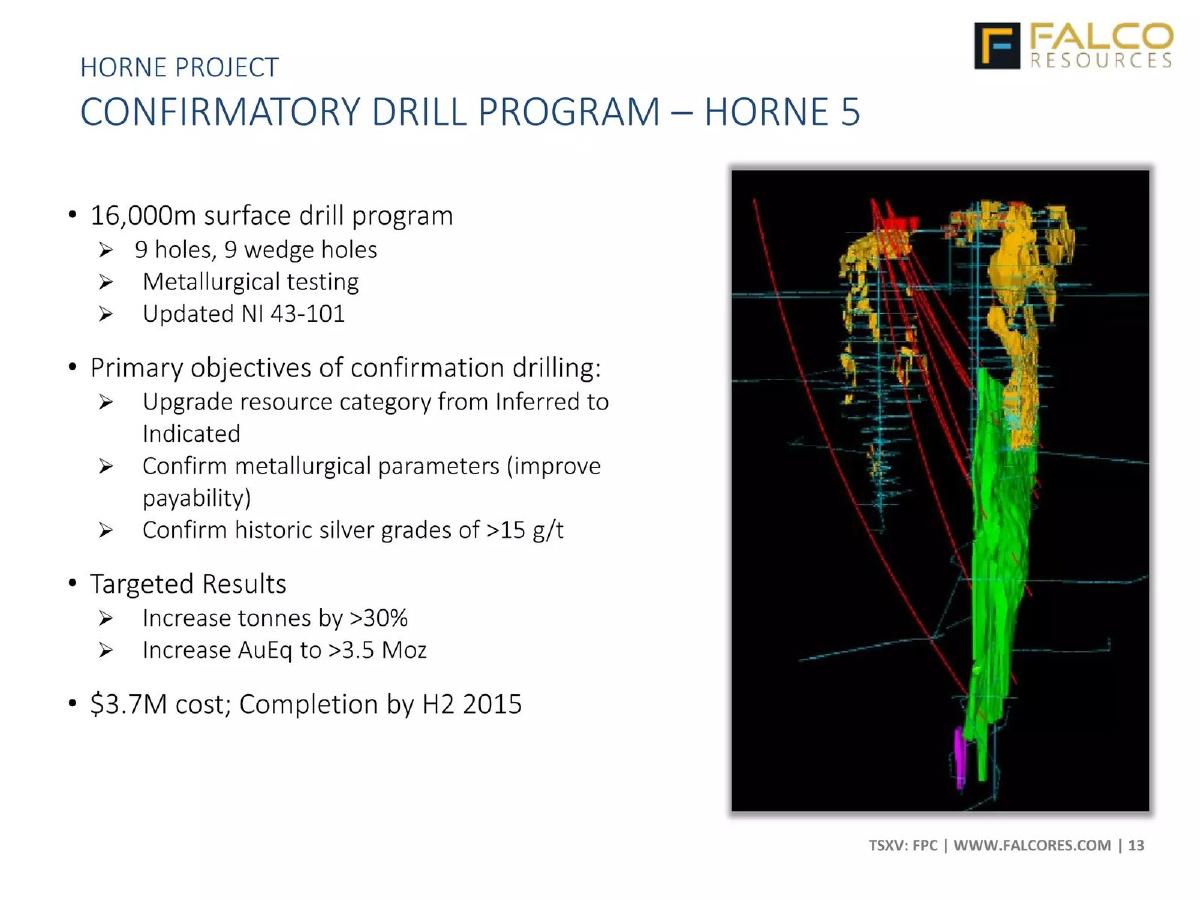Screen dimensions: 1200x900
Task: Select '$3.7M cost; Completion by H2 2015'
Action: click(x=306, y=704)
